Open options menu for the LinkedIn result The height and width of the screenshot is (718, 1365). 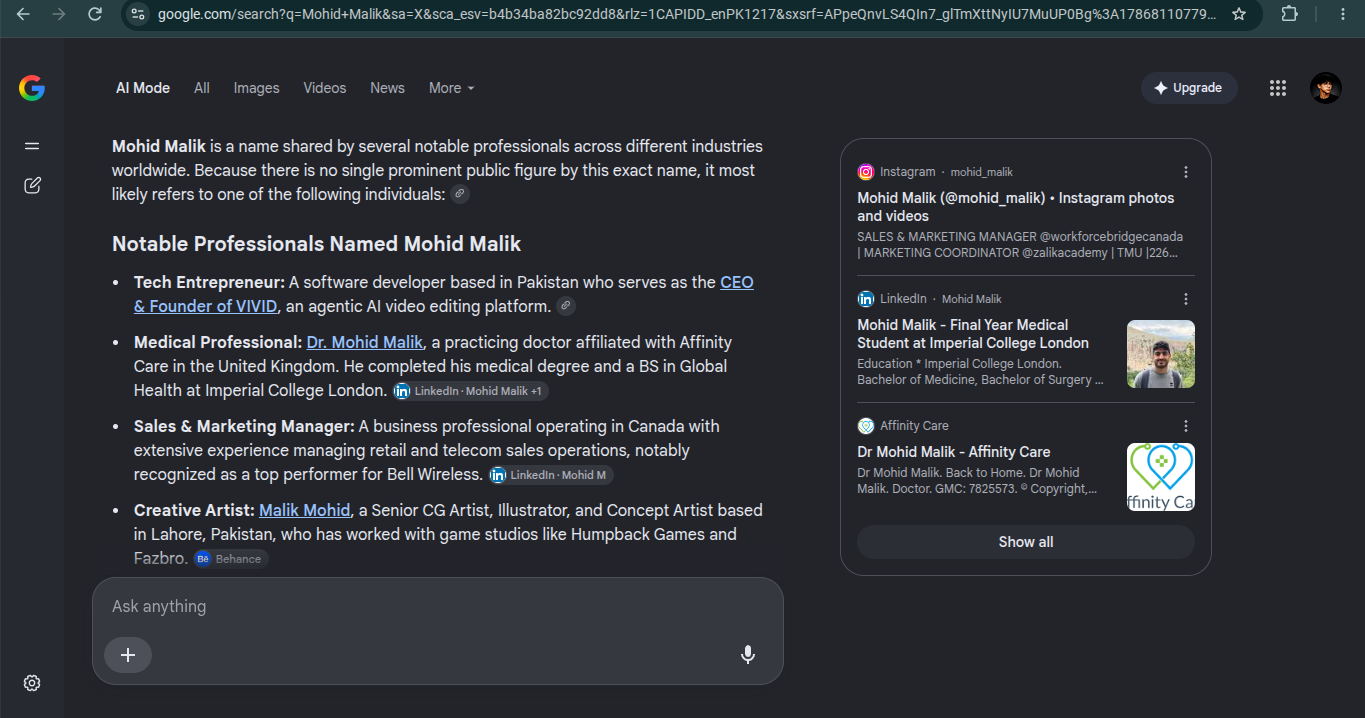click(x=1186, y=299)
